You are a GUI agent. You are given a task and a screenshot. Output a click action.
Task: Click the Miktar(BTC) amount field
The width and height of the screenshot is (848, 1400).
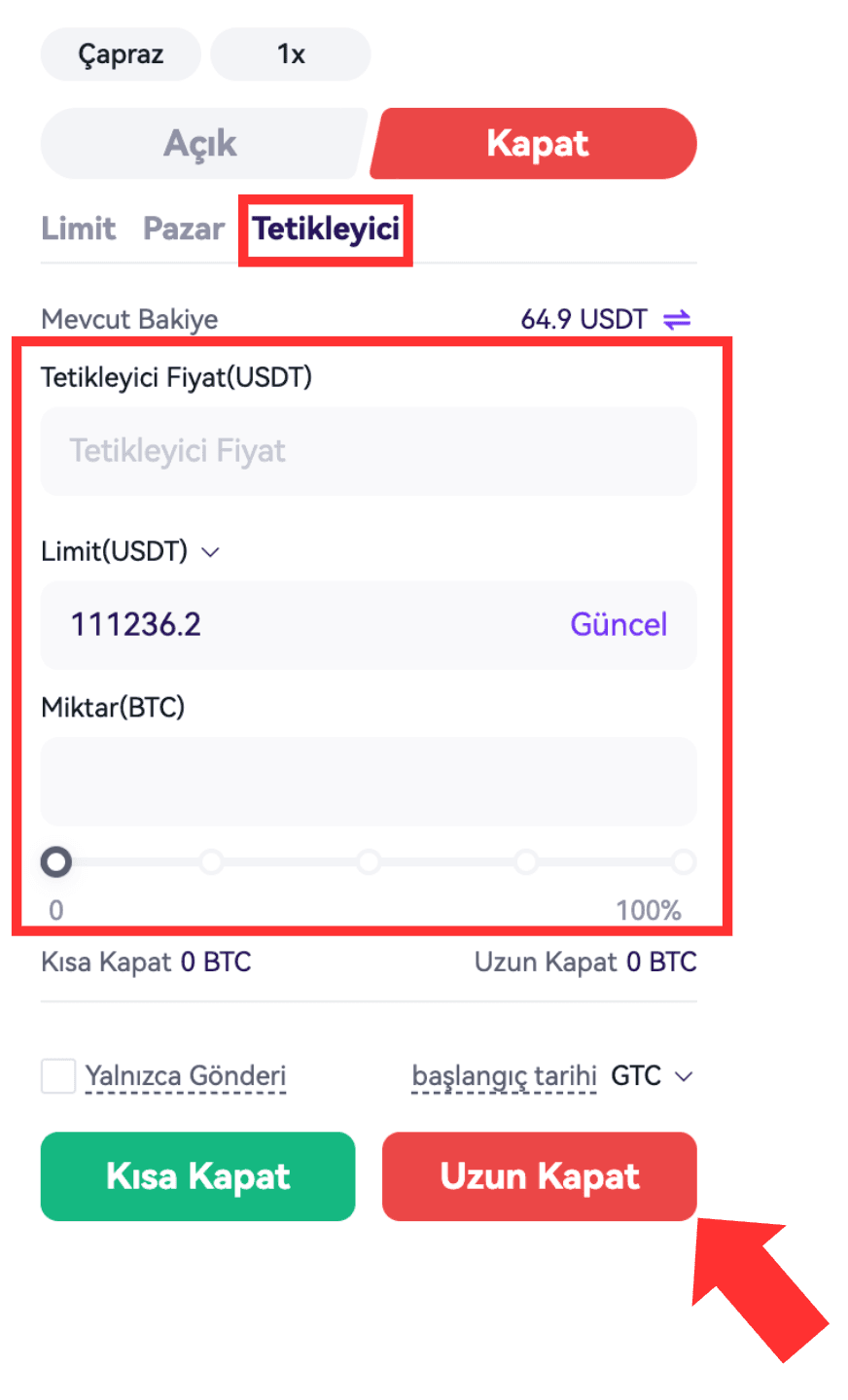369,782
